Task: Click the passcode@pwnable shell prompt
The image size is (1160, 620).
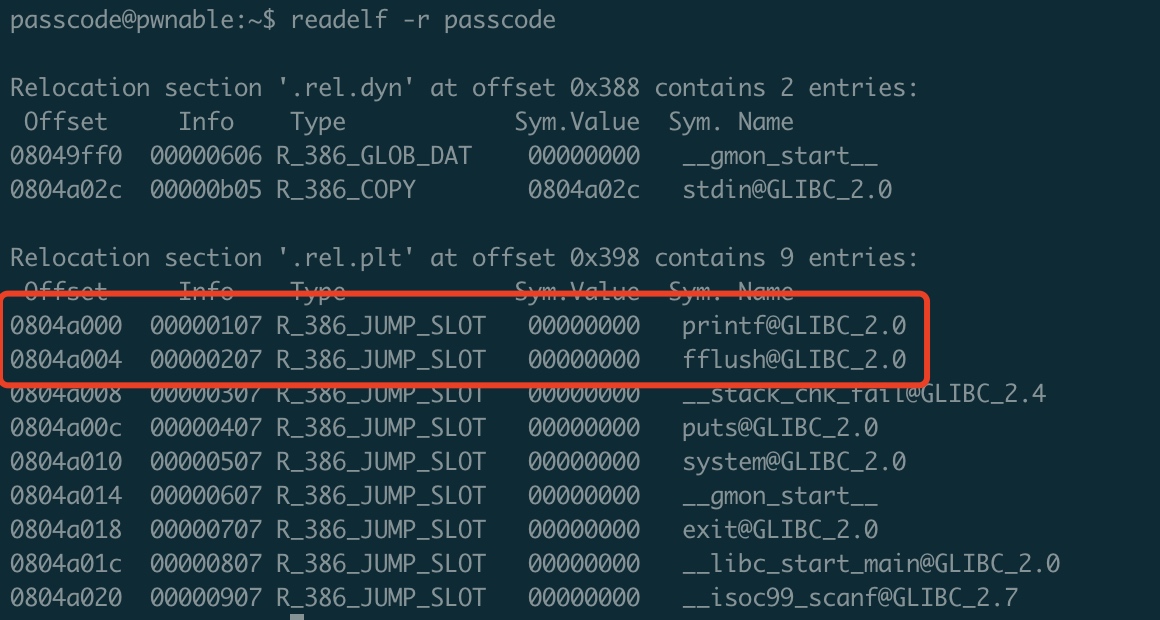Action: click(x=137, y=20)
